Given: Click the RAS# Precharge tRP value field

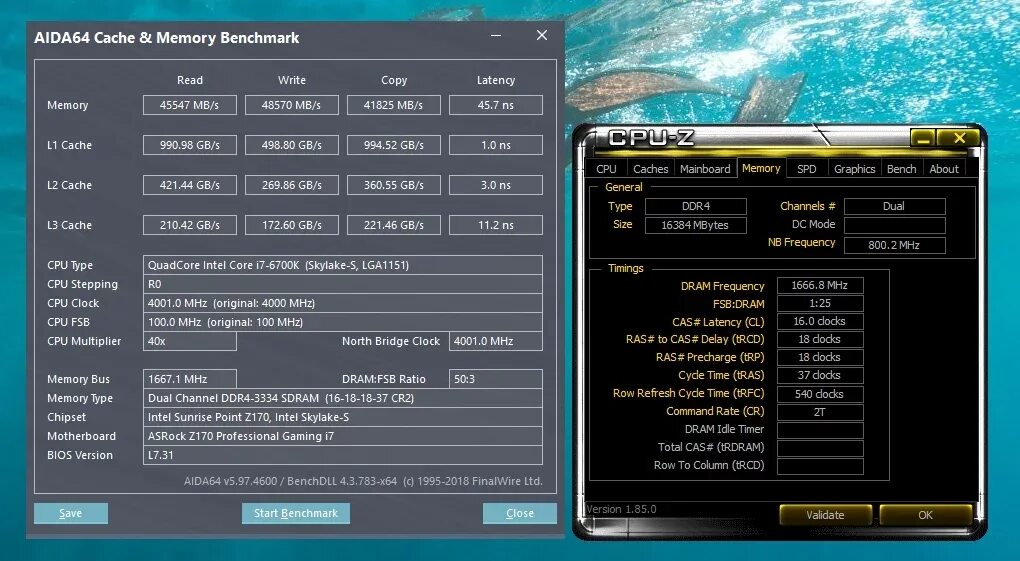Looking at the screenshot, I should point(820,357).
